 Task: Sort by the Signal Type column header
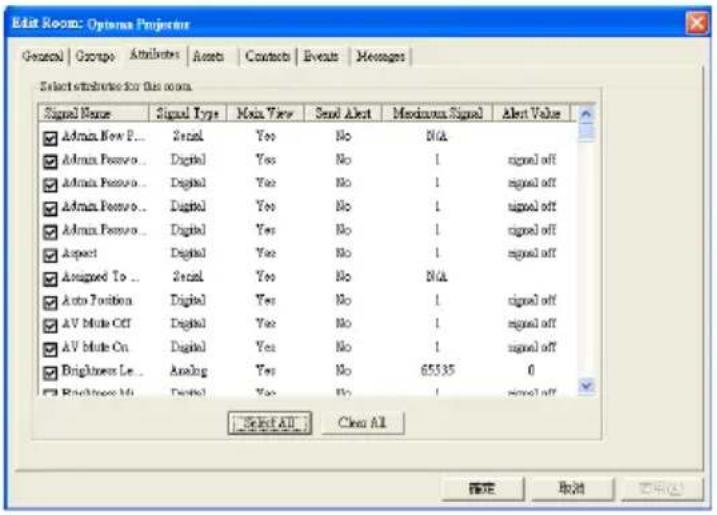[187, 113]
